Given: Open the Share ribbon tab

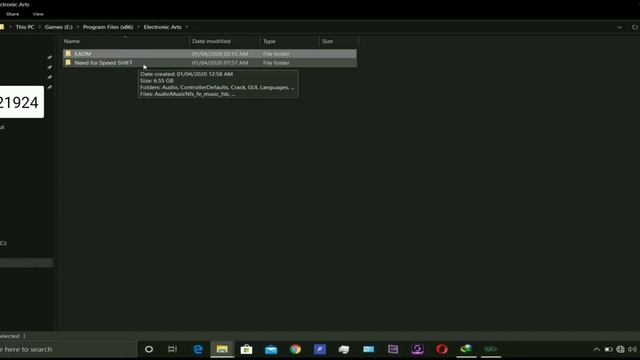Looking at the screenshot, I should (x=12, y=14).
